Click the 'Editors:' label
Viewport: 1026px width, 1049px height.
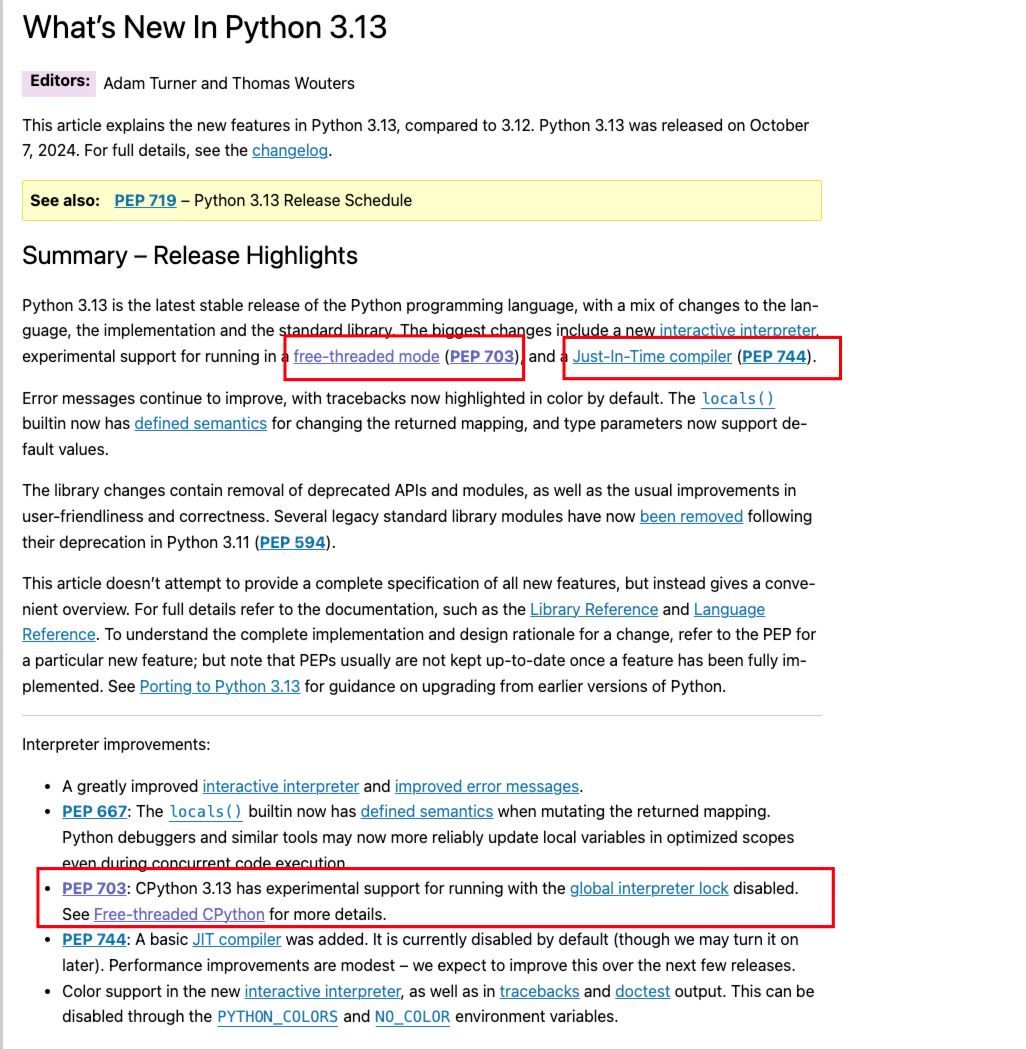[60, 81]
